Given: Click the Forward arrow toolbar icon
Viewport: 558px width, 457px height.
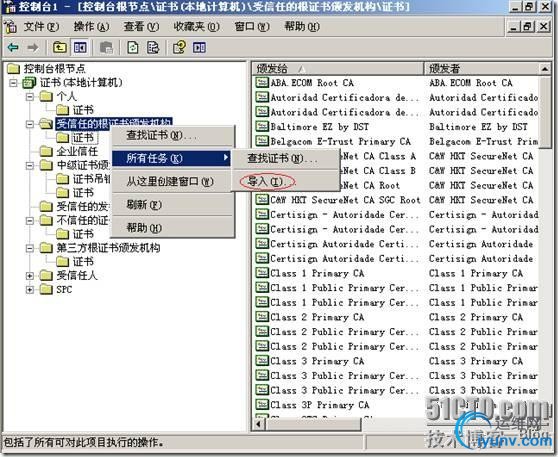Looking at the screenshot, I should point(33,47).
